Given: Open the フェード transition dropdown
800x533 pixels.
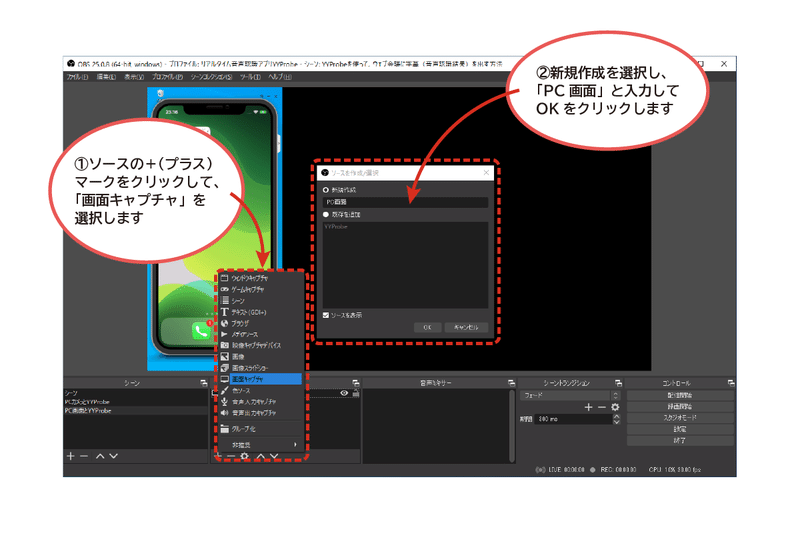Looking at the screenshot, I should pos(570,395).
